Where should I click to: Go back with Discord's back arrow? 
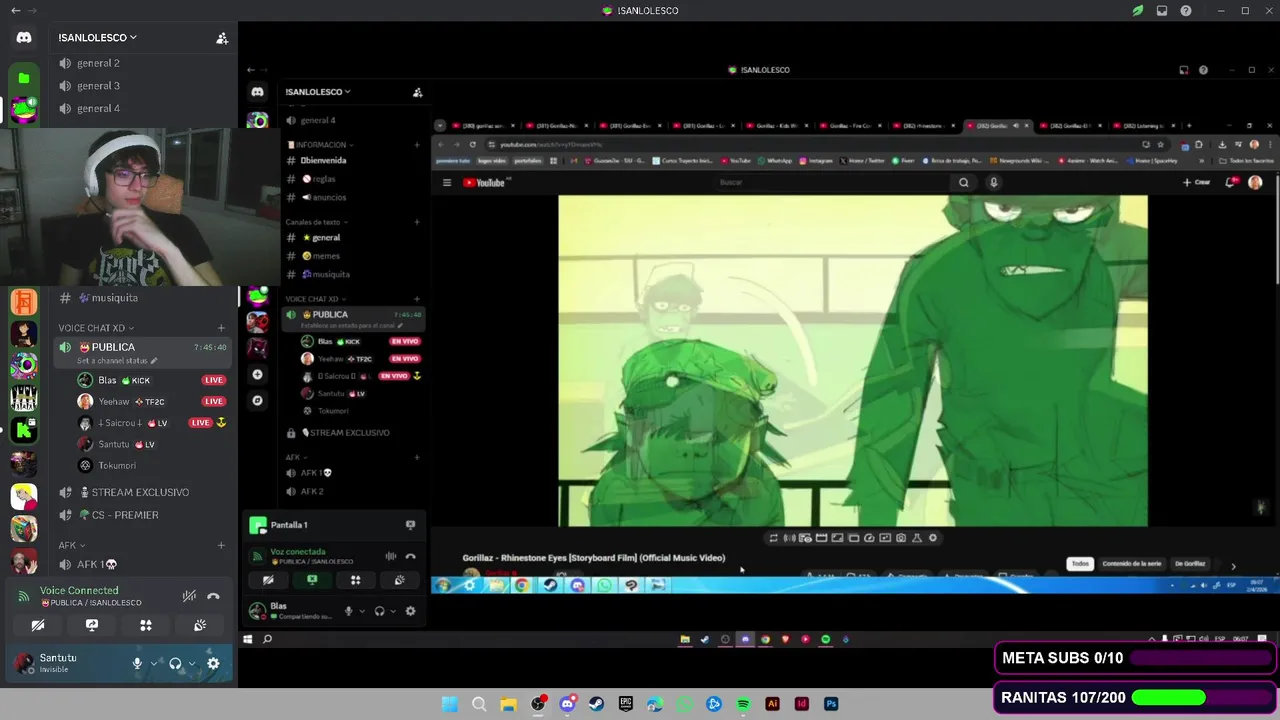point(16,11)
